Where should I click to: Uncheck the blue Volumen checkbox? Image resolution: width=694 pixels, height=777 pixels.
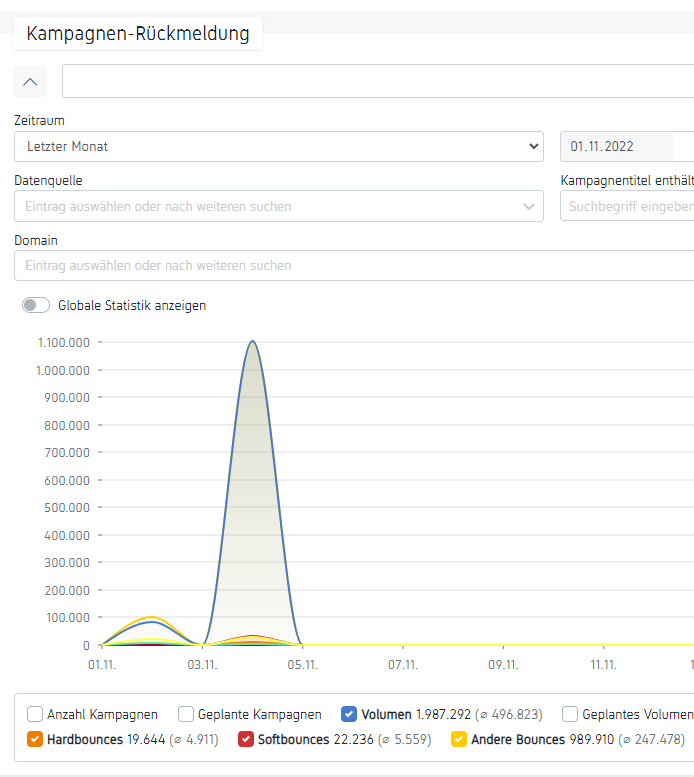[349, 714]
